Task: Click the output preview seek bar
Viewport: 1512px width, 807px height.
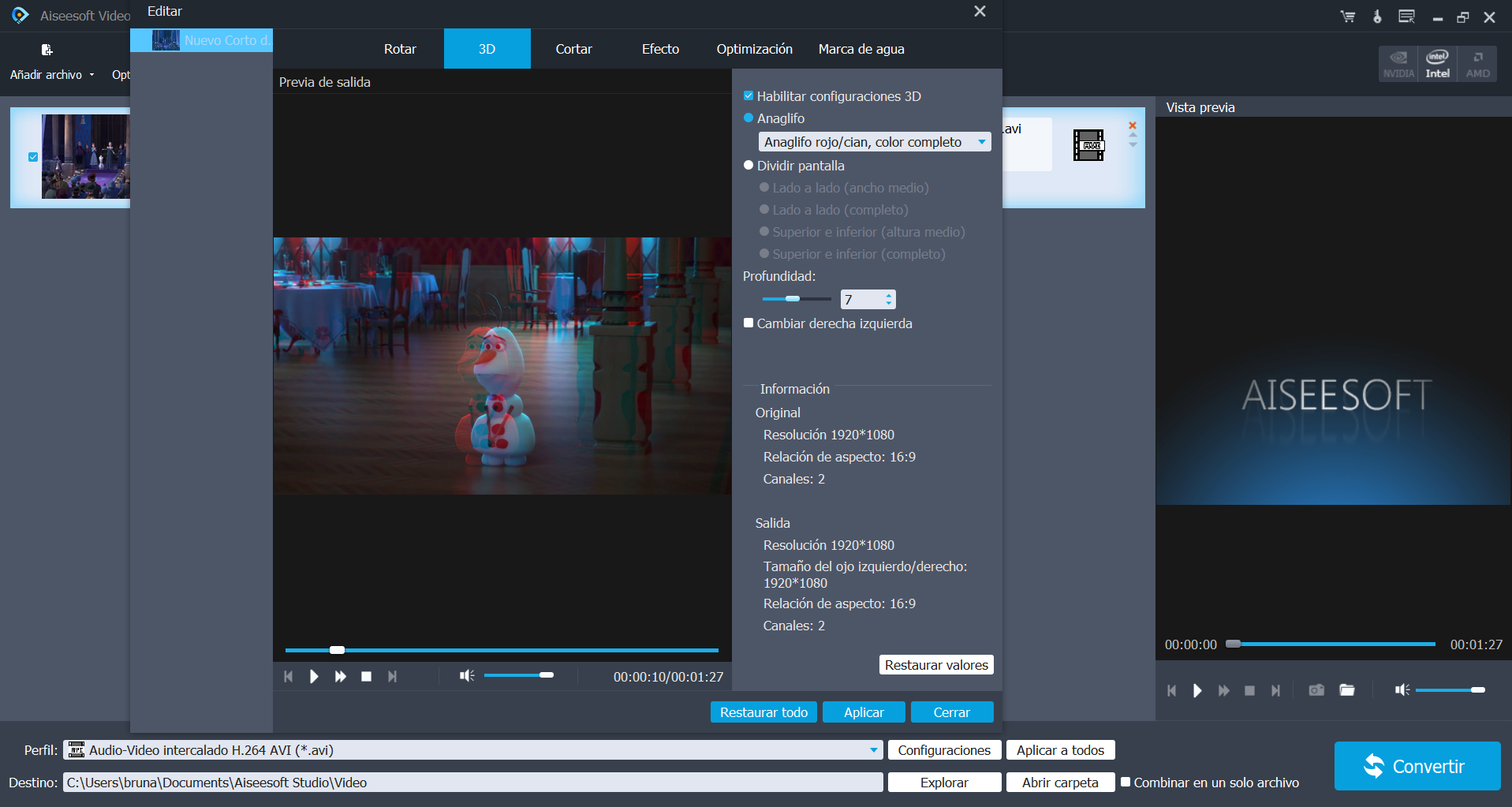Action: 502,650
